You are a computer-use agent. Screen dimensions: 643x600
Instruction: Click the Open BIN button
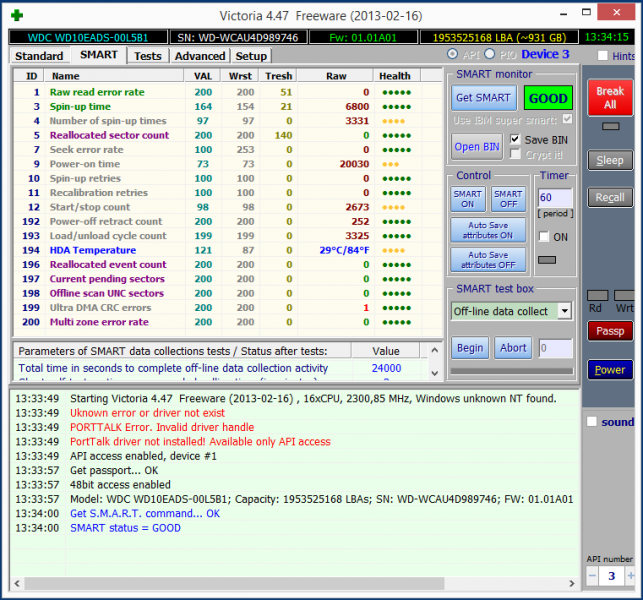[477, 146]
